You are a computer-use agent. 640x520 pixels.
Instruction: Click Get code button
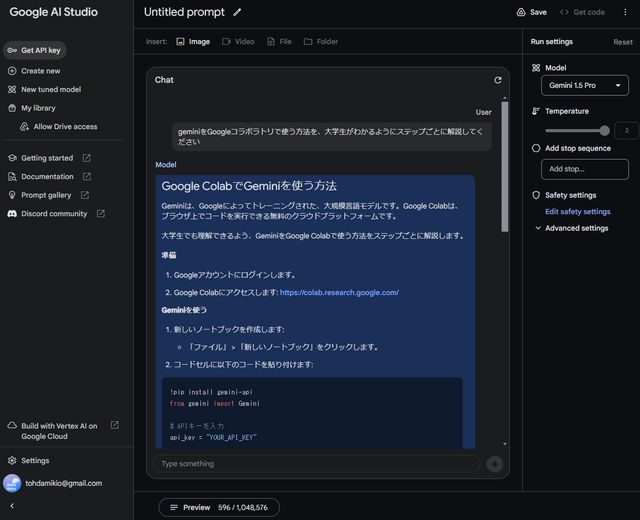(582, 12)
